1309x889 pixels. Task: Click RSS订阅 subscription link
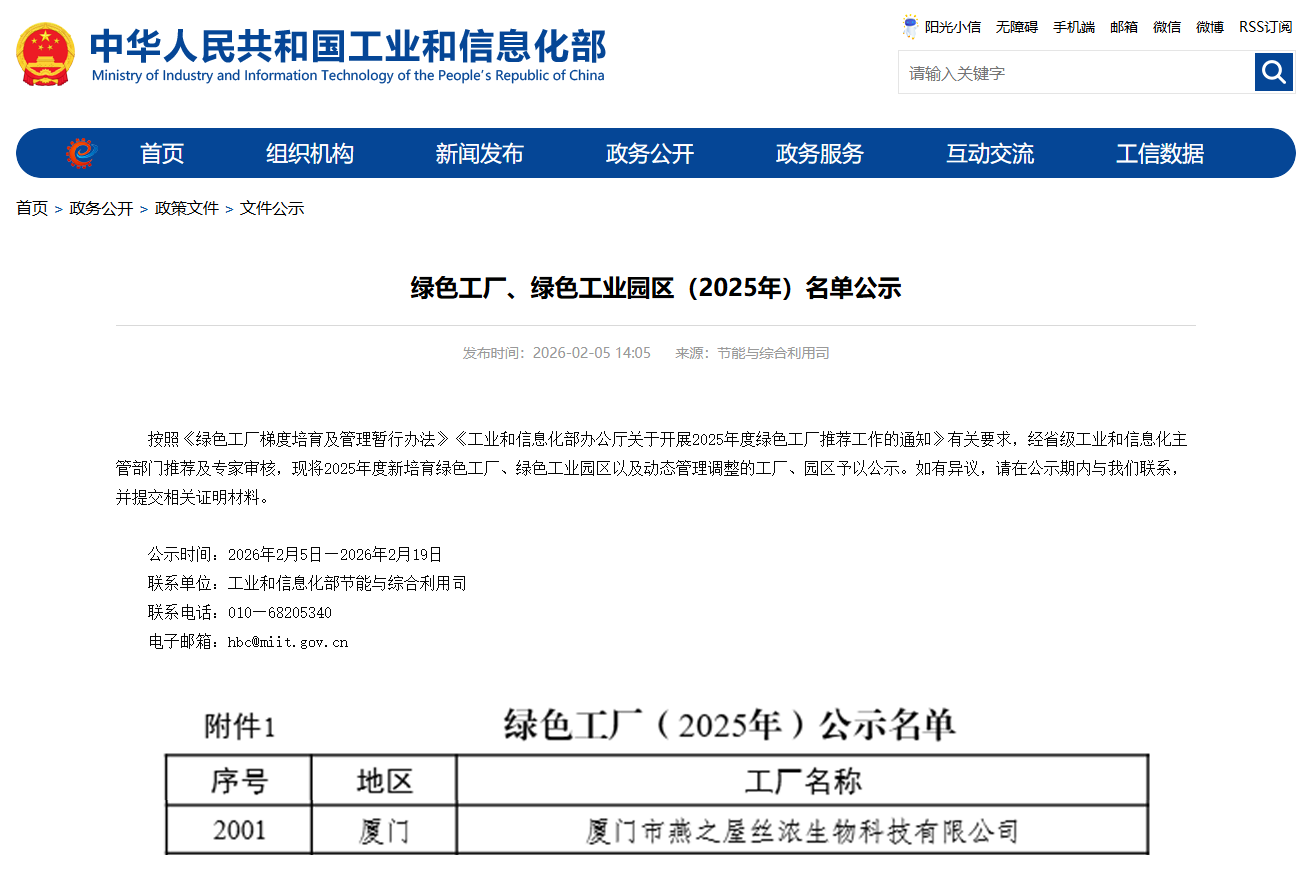coord(1264,27)
